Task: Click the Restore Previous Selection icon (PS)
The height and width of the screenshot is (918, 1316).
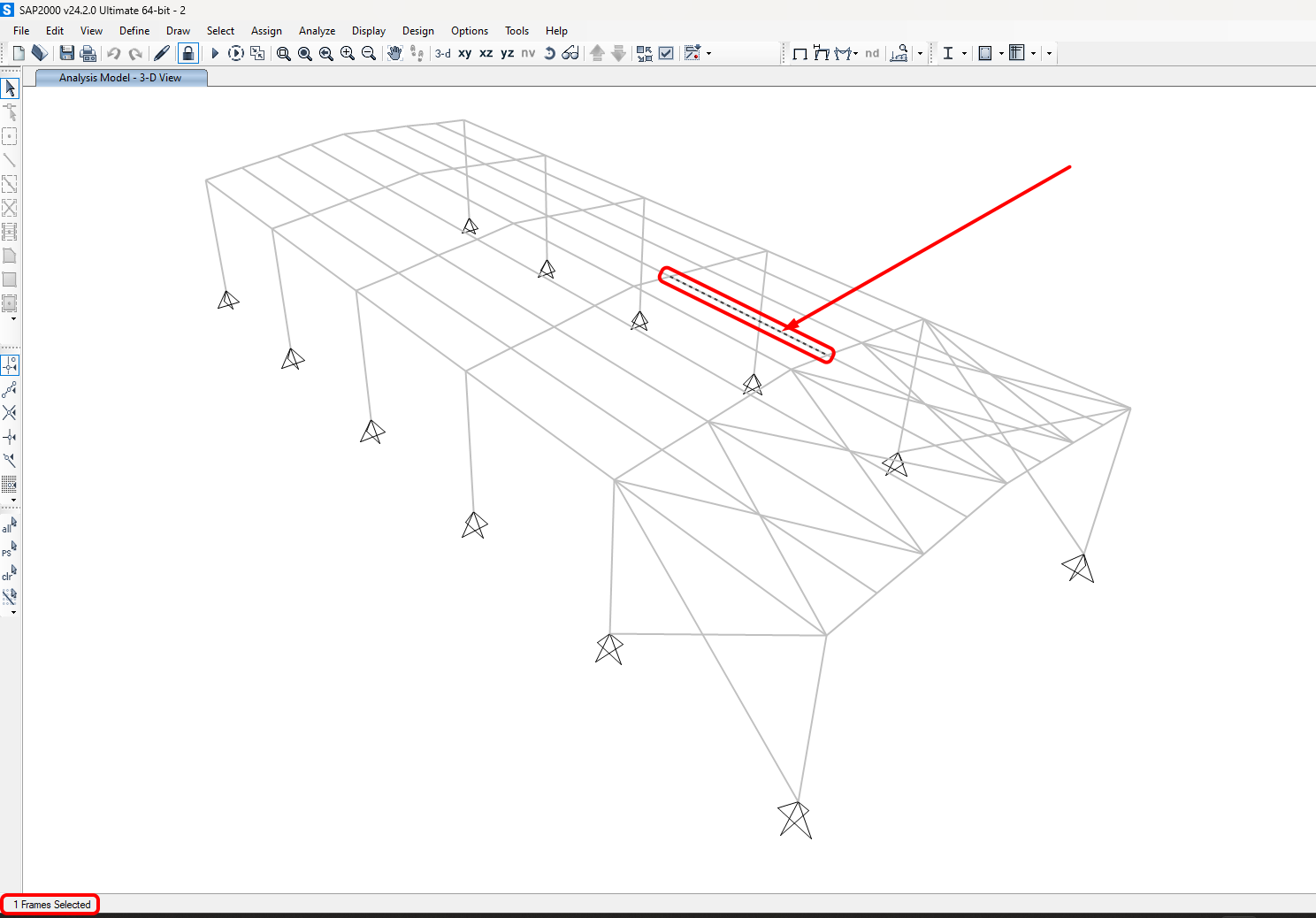Action: click(9, 549)
